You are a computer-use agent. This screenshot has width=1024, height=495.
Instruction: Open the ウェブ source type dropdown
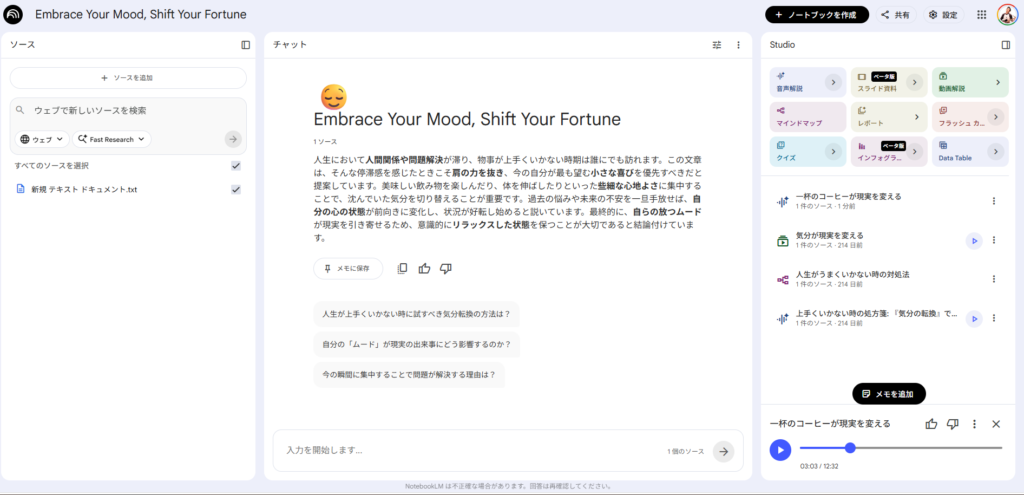pyautogui.click(x=42, y=139)
